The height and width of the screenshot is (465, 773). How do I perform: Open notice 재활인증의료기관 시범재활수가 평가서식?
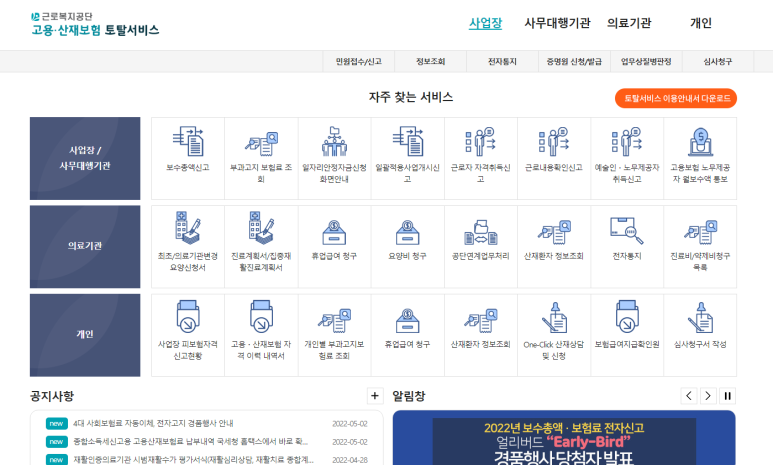point(193,460)
